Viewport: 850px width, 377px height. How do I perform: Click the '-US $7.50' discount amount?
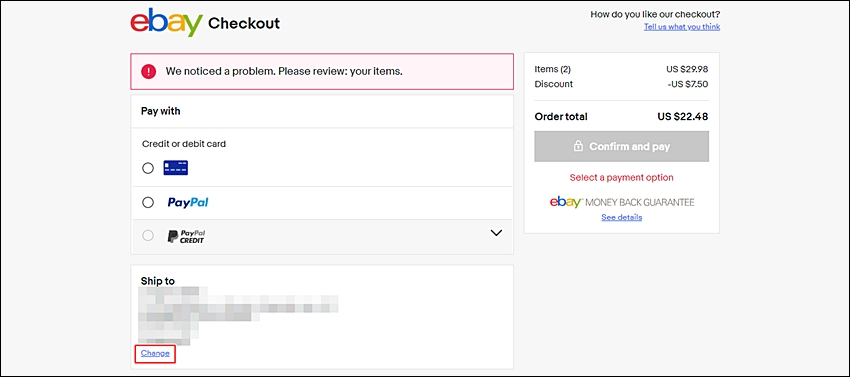pyautogui.click(x=687, y=84)
